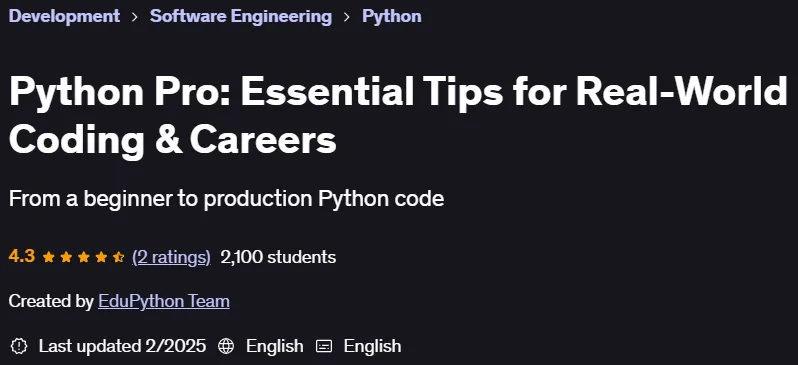798x365 pixels.
Task: Click the half-filled fifth star
Action: (x=119, y=257)
